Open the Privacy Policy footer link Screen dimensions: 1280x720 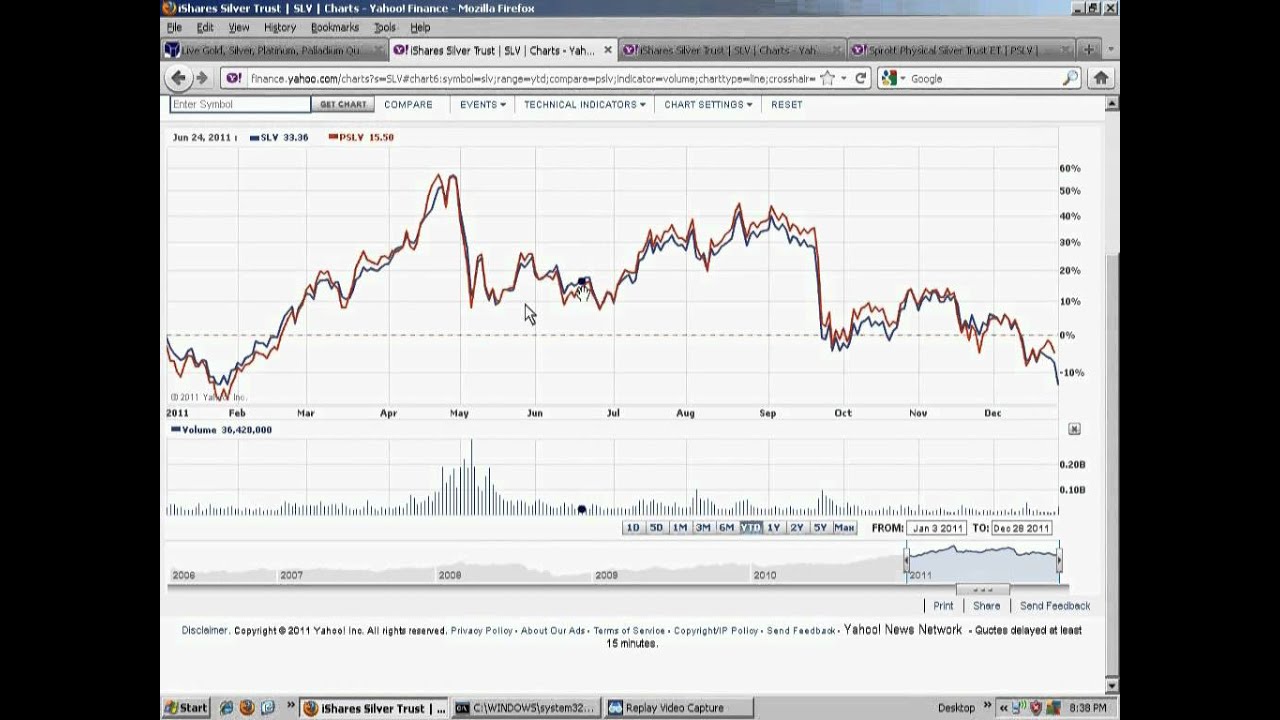482,631
